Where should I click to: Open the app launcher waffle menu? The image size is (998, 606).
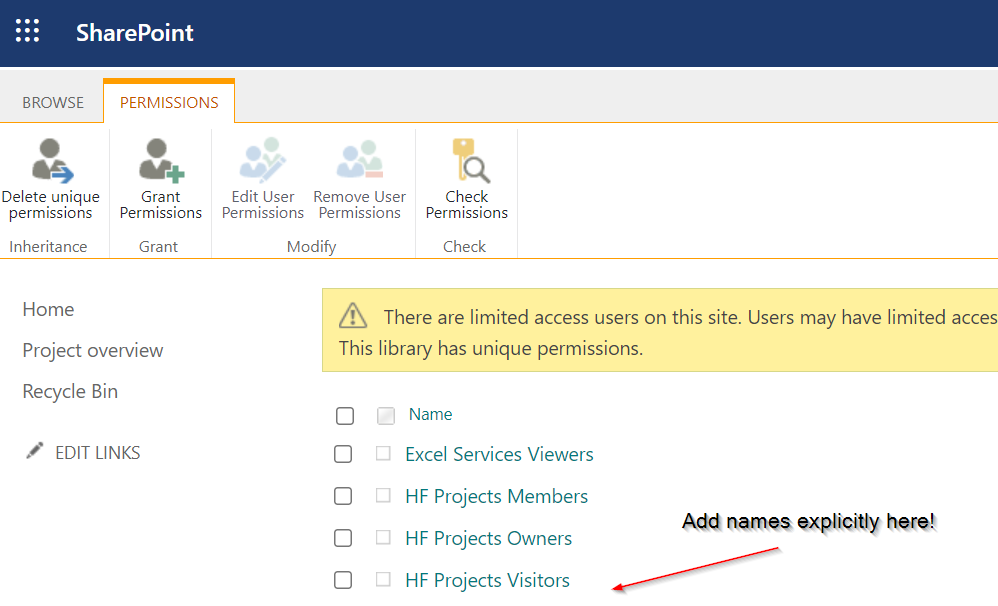click(x=27, y=31)
